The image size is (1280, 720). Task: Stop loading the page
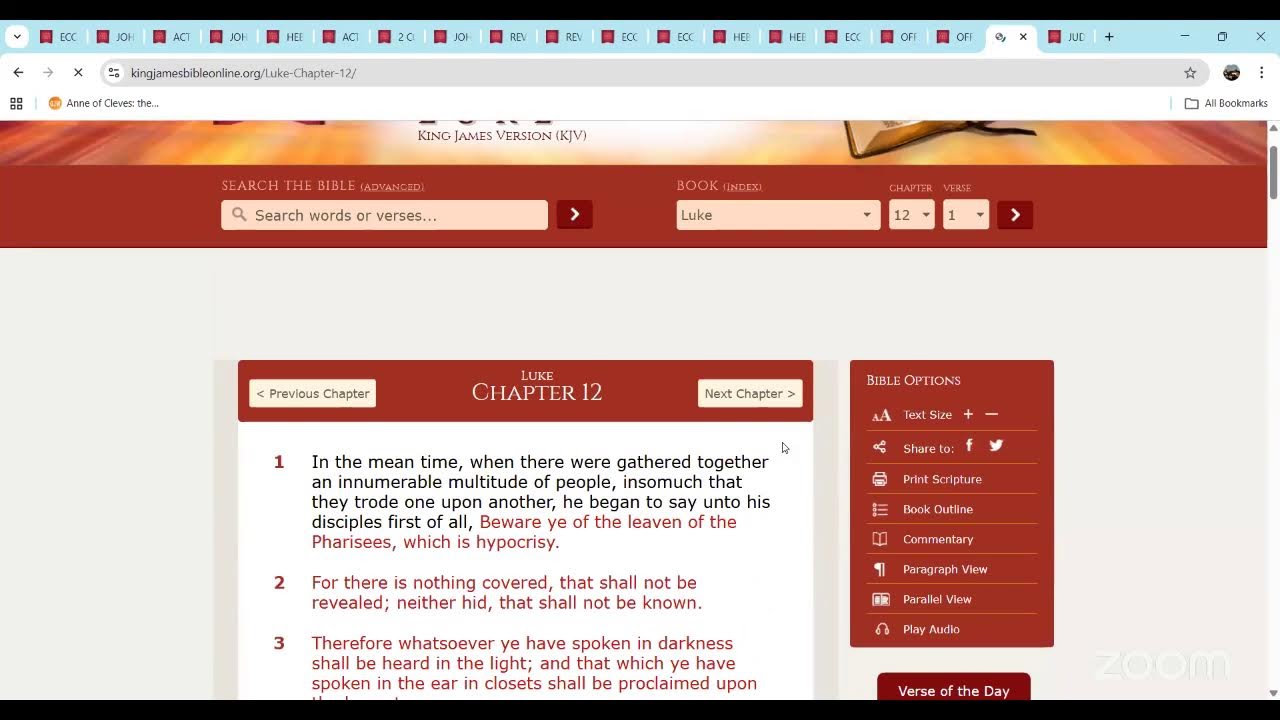point(78,72)
